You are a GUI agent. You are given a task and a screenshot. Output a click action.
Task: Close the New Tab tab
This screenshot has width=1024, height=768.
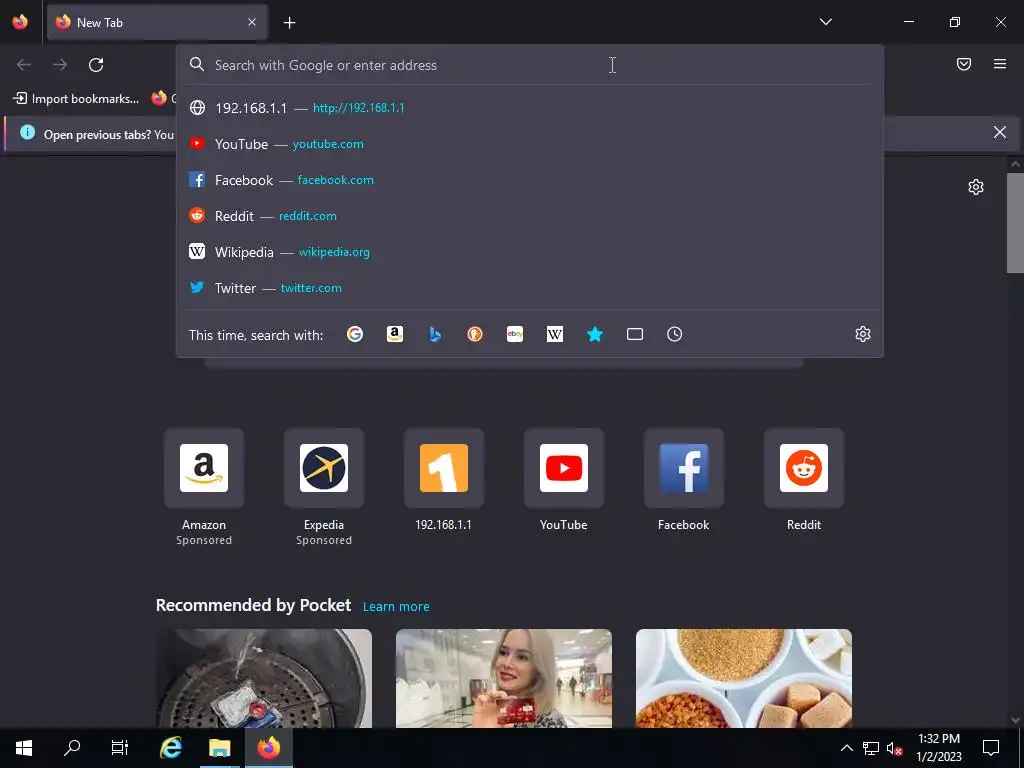coord(252,22)
